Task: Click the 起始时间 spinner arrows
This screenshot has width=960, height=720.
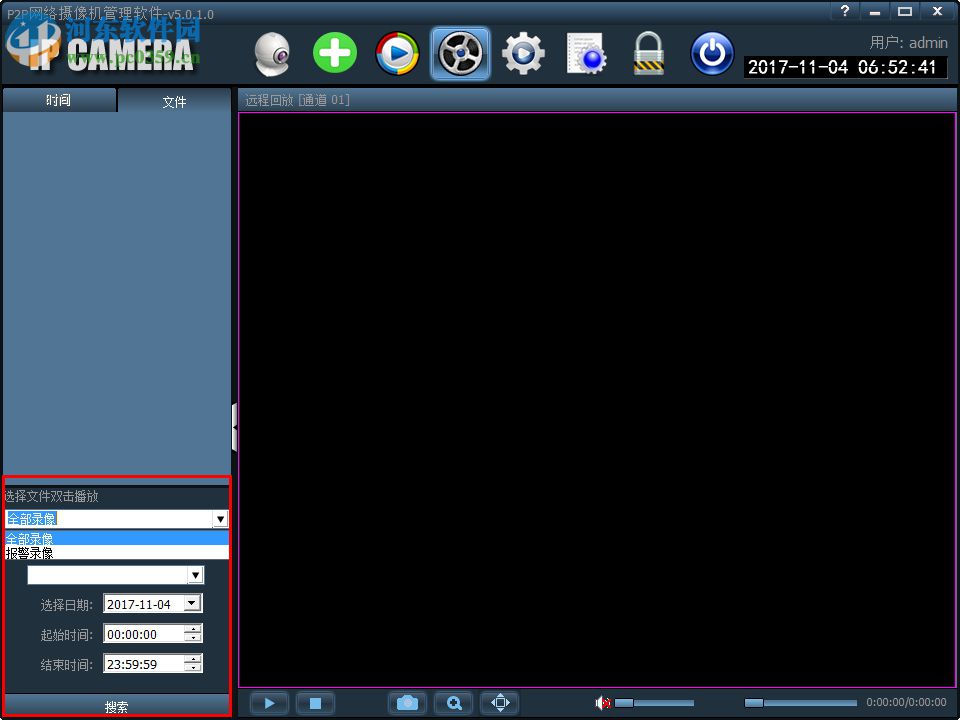Action: pos(193,634)
